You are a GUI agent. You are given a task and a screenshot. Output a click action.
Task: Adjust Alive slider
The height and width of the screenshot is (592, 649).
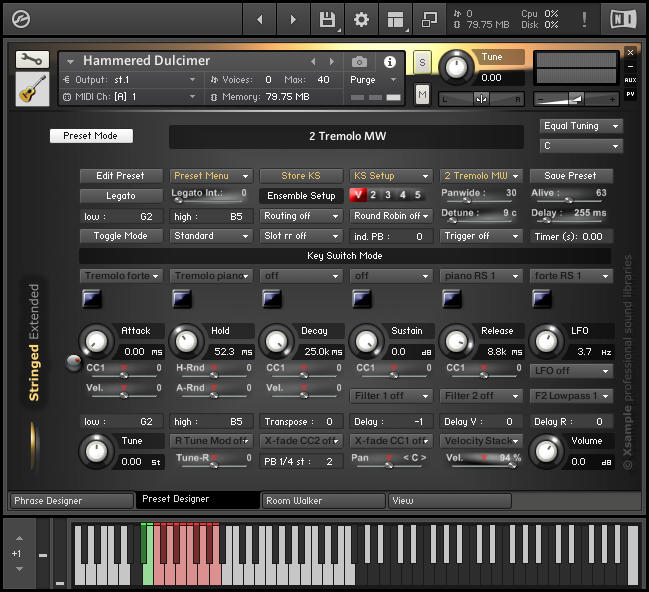[568, 200]
